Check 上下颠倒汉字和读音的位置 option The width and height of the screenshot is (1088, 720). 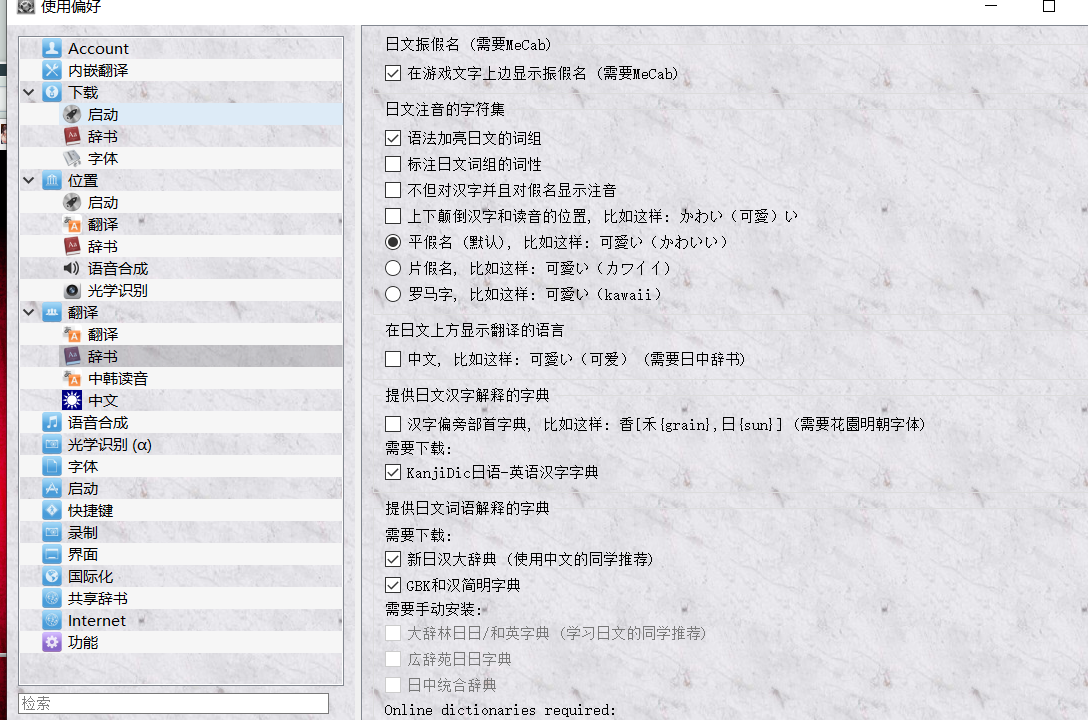[393, 216]
